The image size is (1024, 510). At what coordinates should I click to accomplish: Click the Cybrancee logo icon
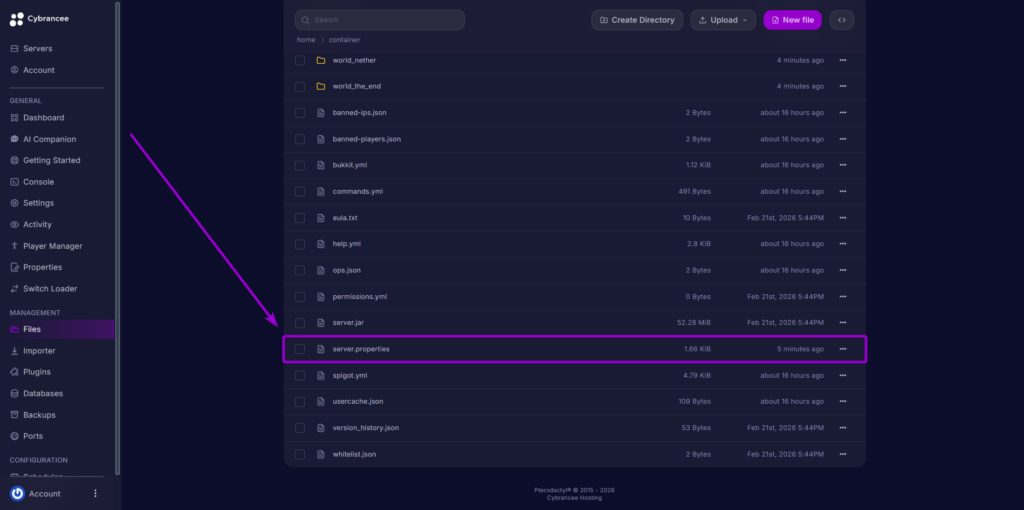pos(16,19)
